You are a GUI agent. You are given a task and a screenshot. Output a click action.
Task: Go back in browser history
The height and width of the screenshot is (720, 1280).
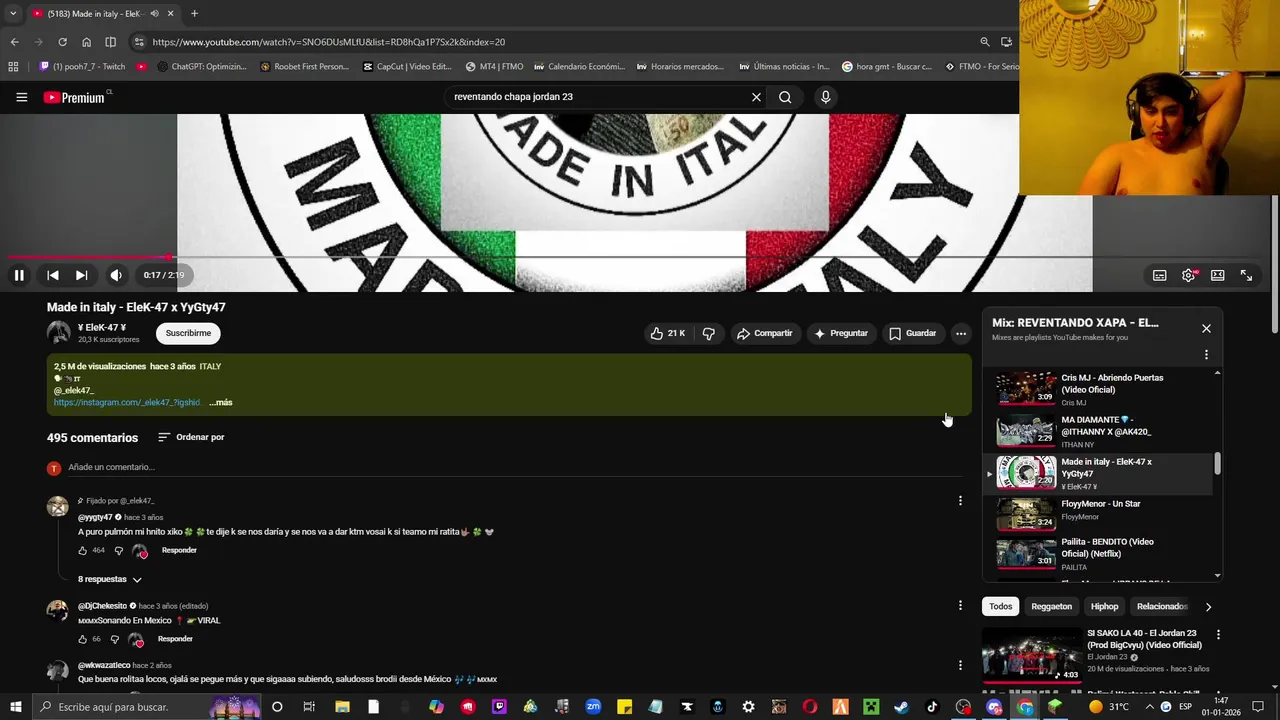(14, 42)
